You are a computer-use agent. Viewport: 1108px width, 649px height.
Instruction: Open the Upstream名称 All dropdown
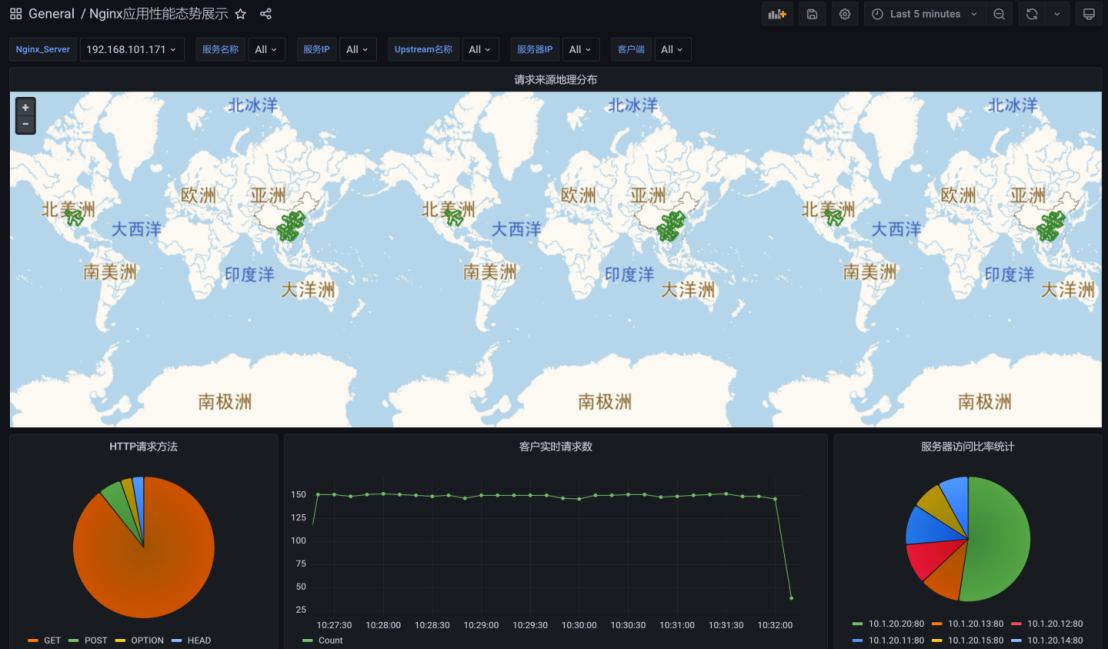point(481,49)
